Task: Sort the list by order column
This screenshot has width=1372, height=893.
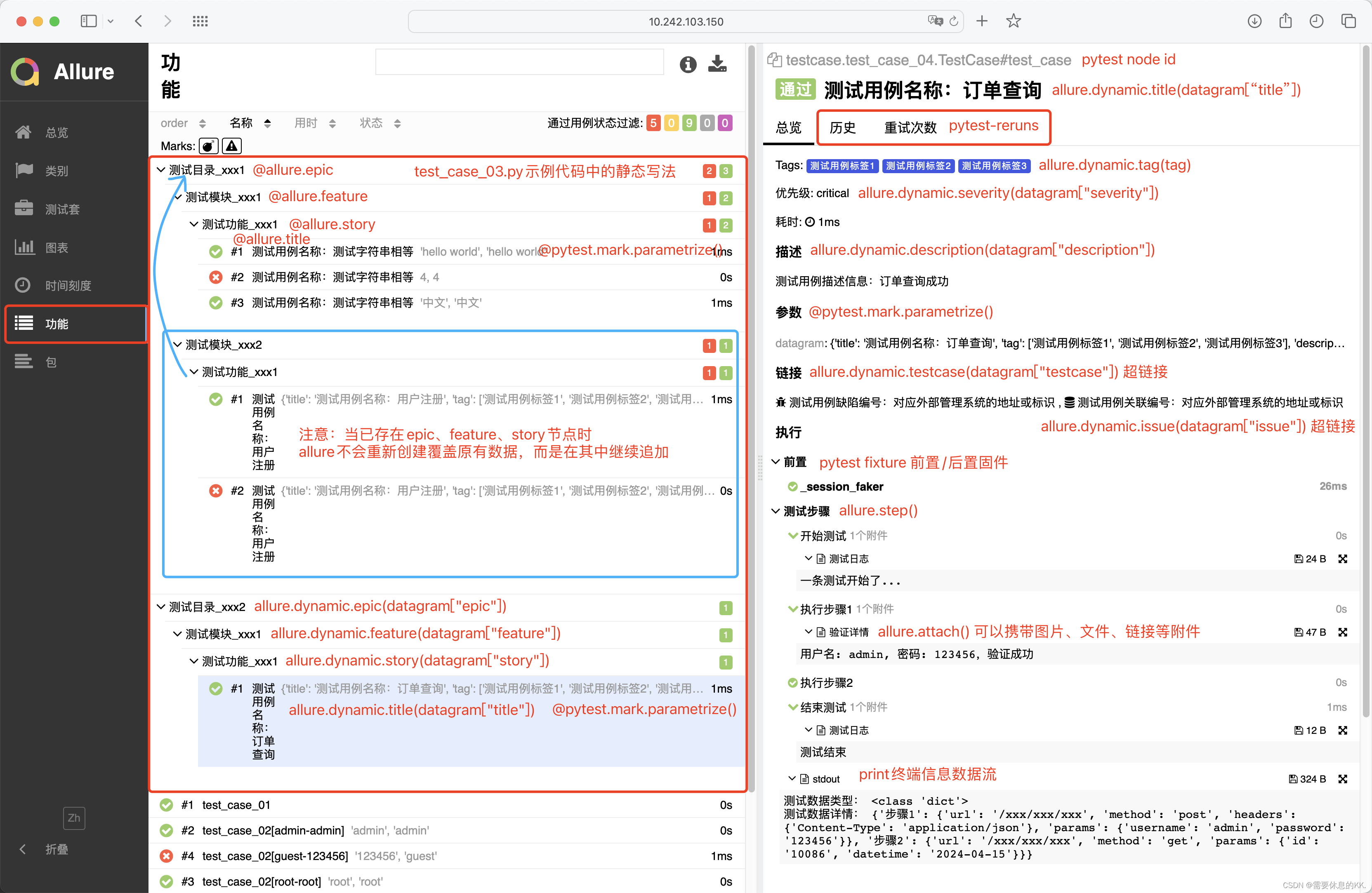Action: (183, 123)
